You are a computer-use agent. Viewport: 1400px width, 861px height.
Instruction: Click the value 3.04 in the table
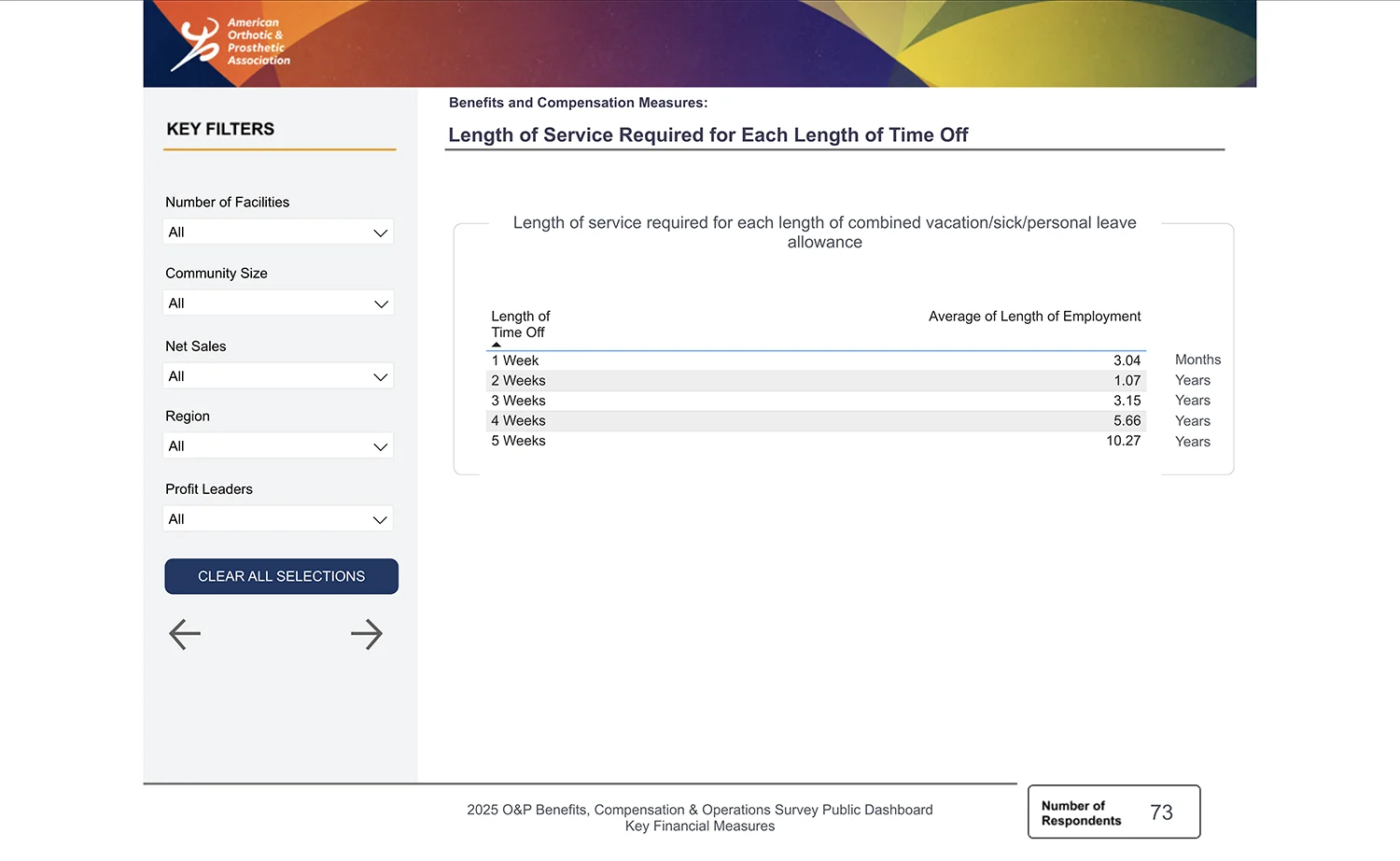(1127, 360)
